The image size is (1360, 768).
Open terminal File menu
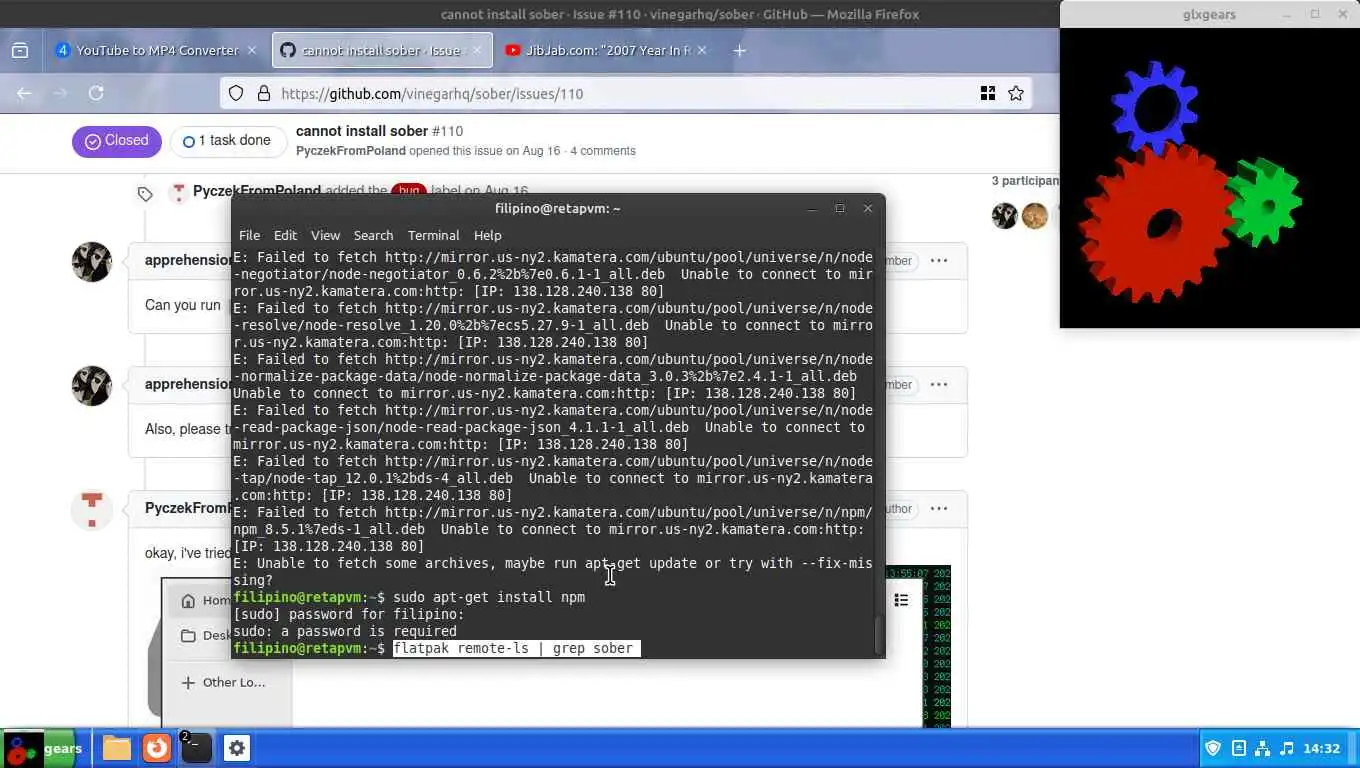[x=249, y=235]
